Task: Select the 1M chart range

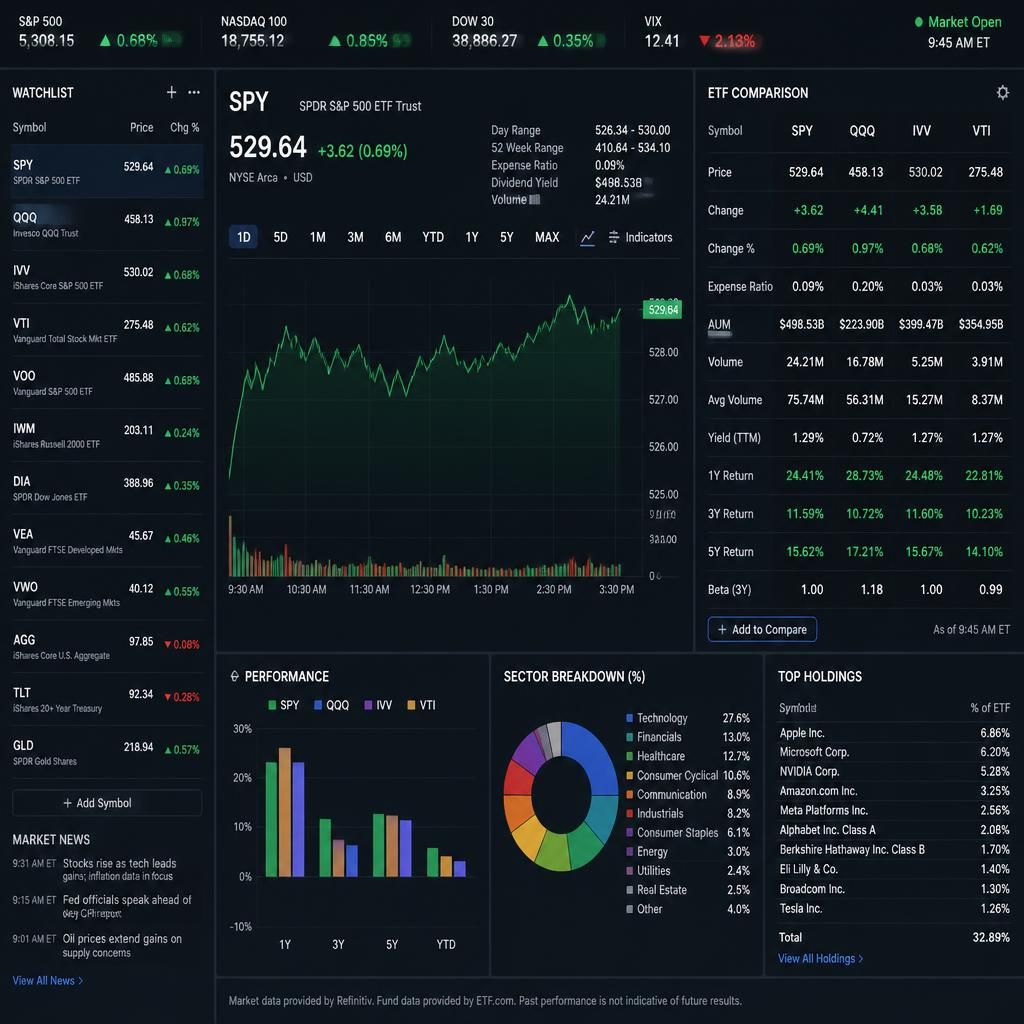Action: [x=317, y=237]
